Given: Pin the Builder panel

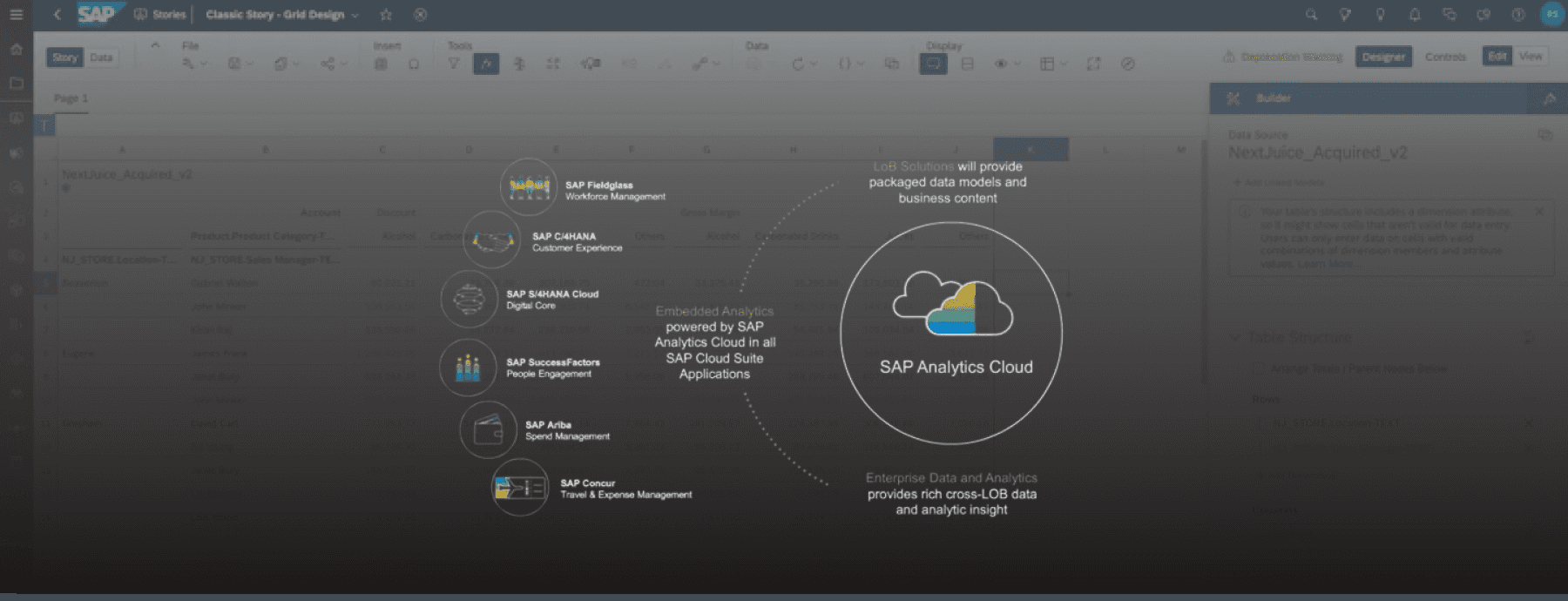Looking at the screenshot, I should pyautogui.click(x=1549, y=98).
